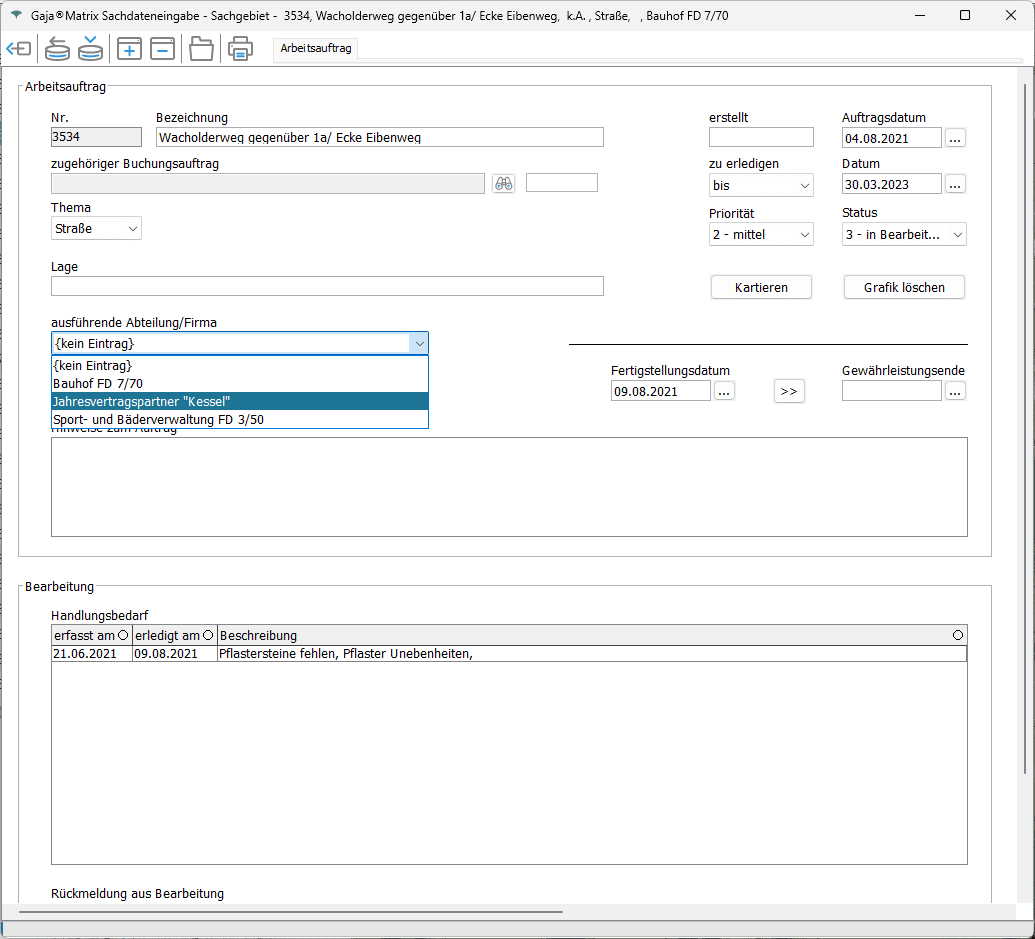Toggle the 'Beschreibung' column header circle
1035x939 pixels.
coord(958,635)
